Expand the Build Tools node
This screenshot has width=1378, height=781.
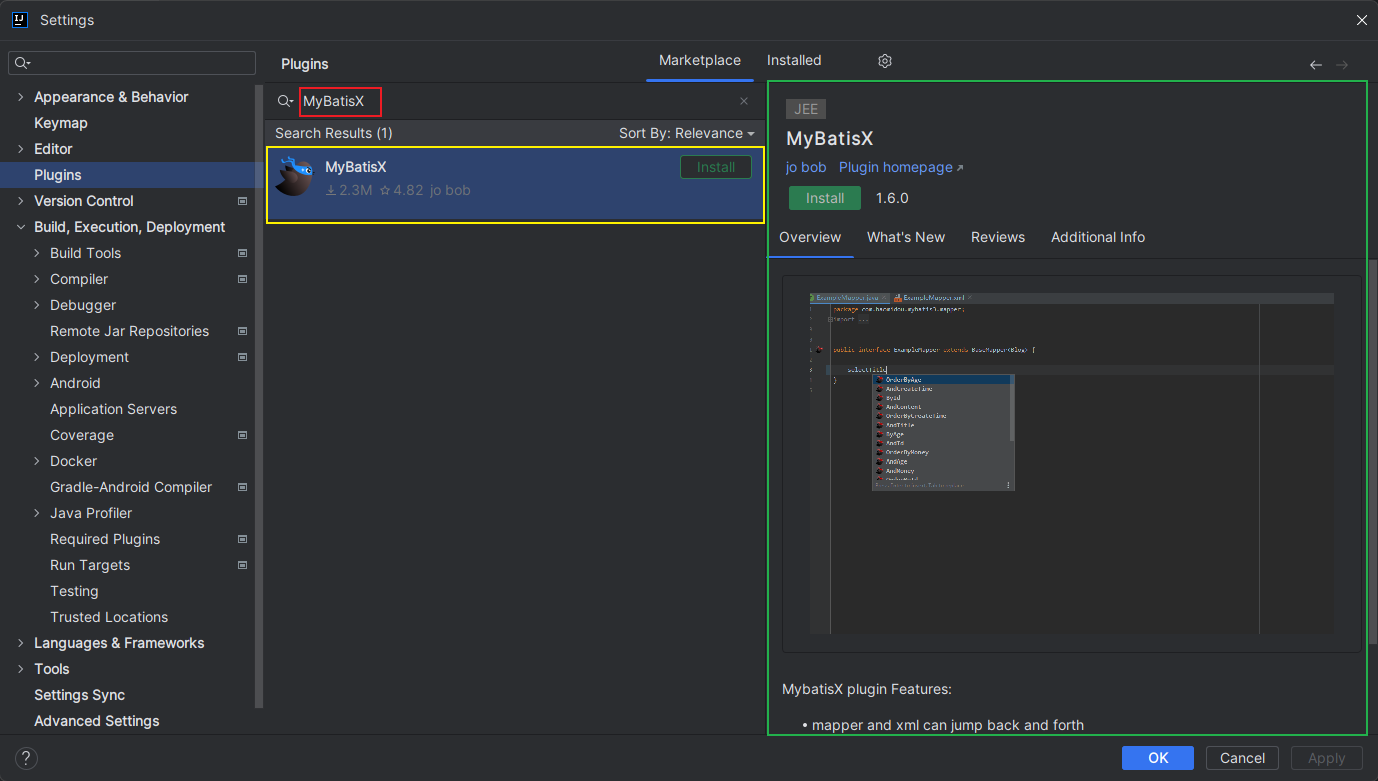37,253
